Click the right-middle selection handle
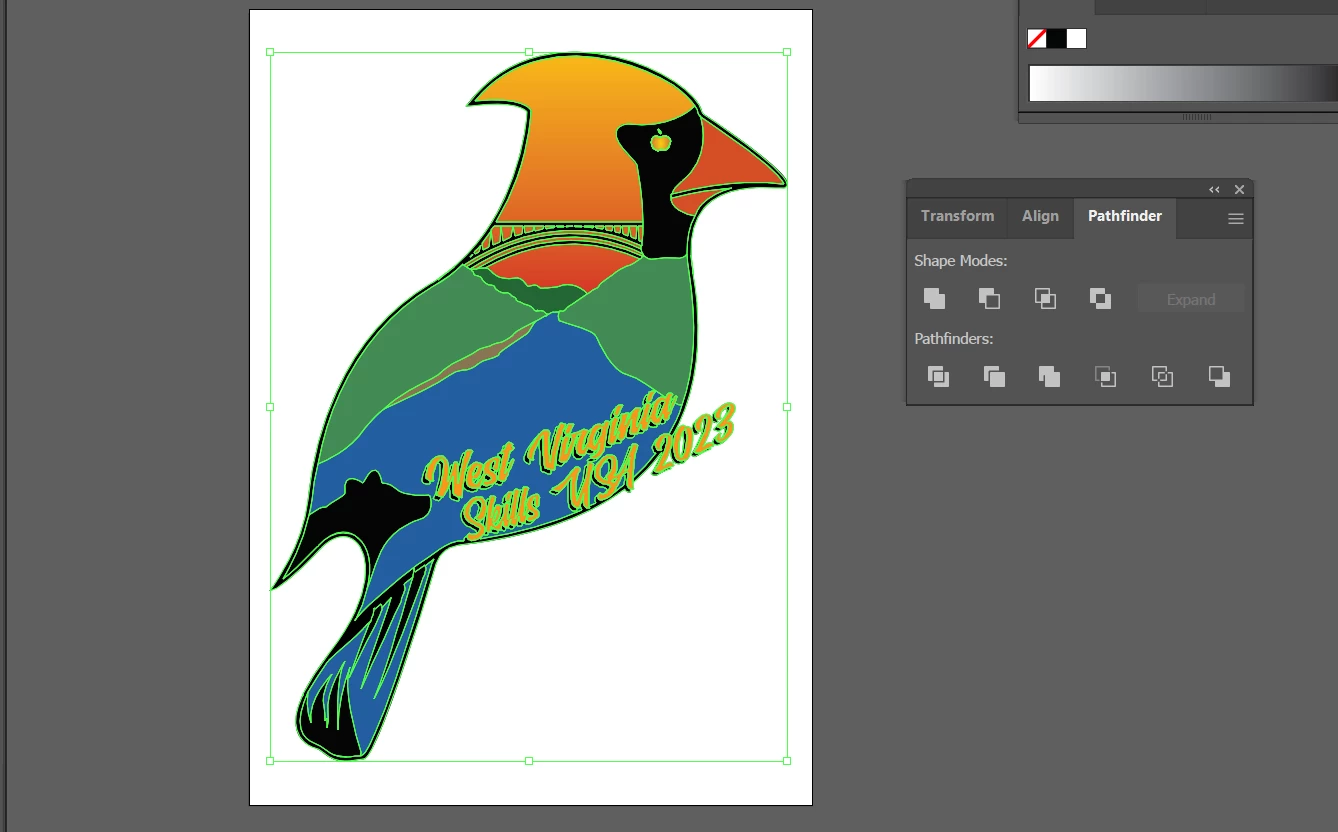Screen dimensions: 1338x832 [x=787, y=407]
